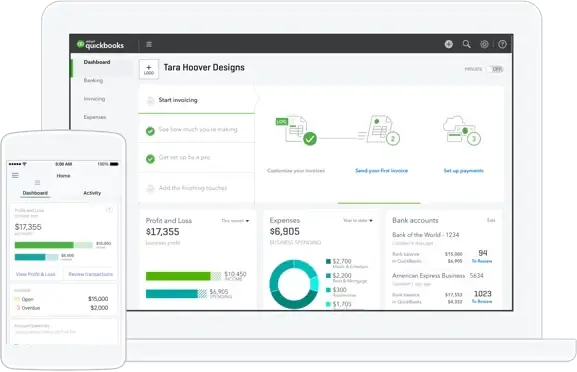This screenshot has height=372, width=577.
Task: Click the green checkmark next to 'Get set up by a pro'
Action: [x=150, y=159]
